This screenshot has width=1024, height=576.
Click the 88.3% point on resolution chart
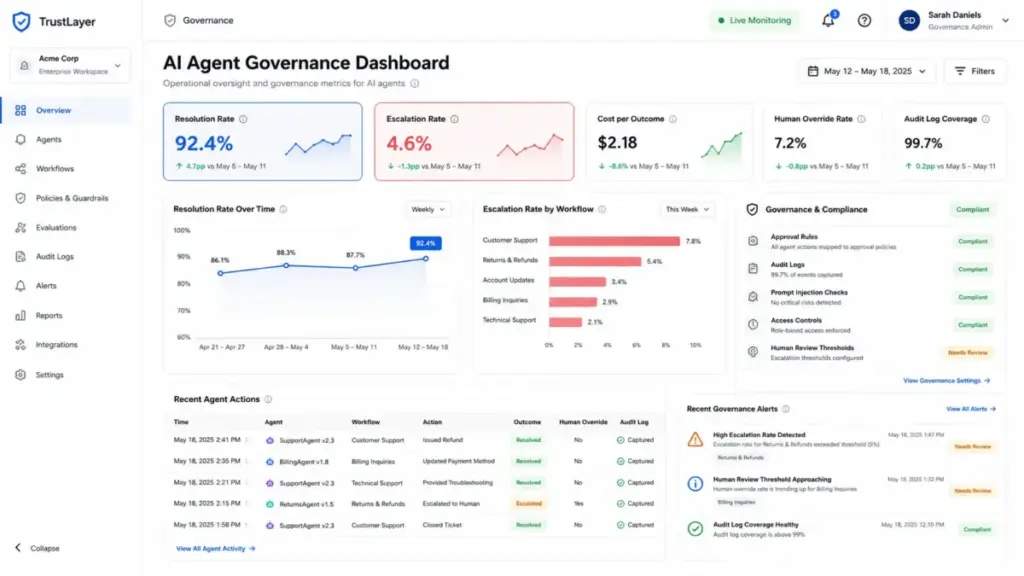[286, 266]
